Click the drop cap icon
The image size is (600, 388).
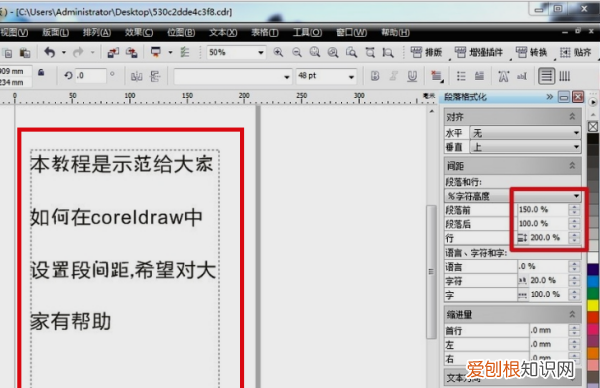[x=479, y=76]
